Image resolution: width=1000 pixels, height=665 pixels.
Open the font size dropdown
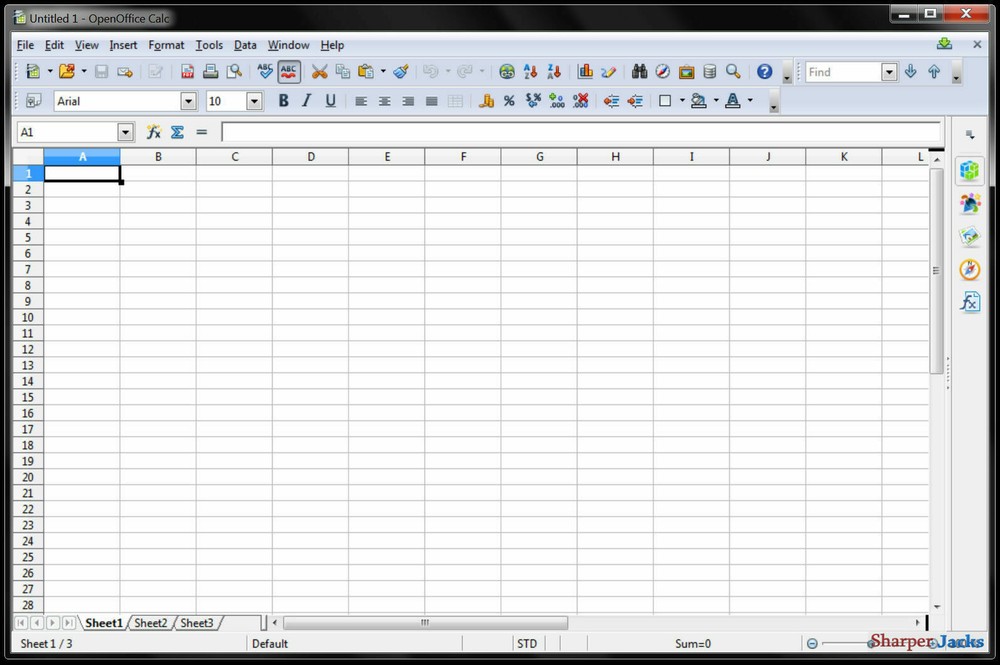point(253,100)
